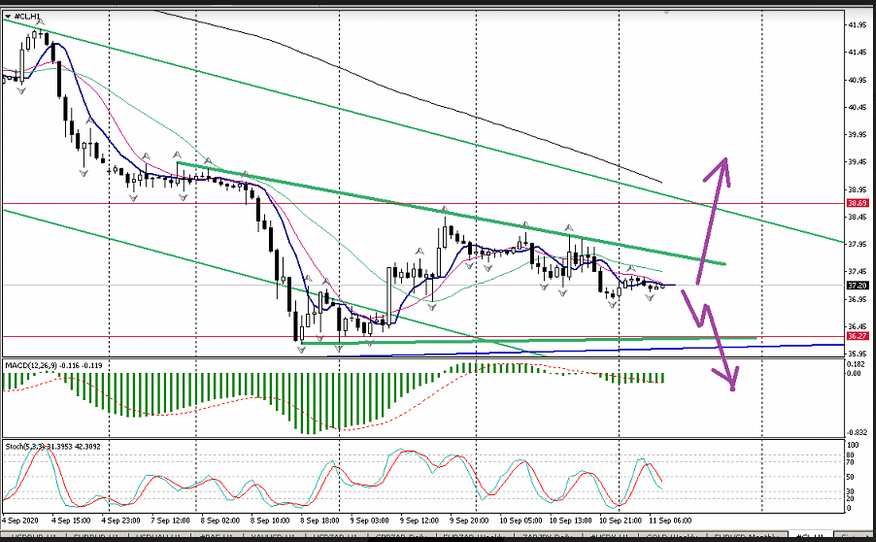Select the blue horizontal support line near 35.95
Image resolution: width=876 pixels, height=542 pixels.
pos(600,349)
